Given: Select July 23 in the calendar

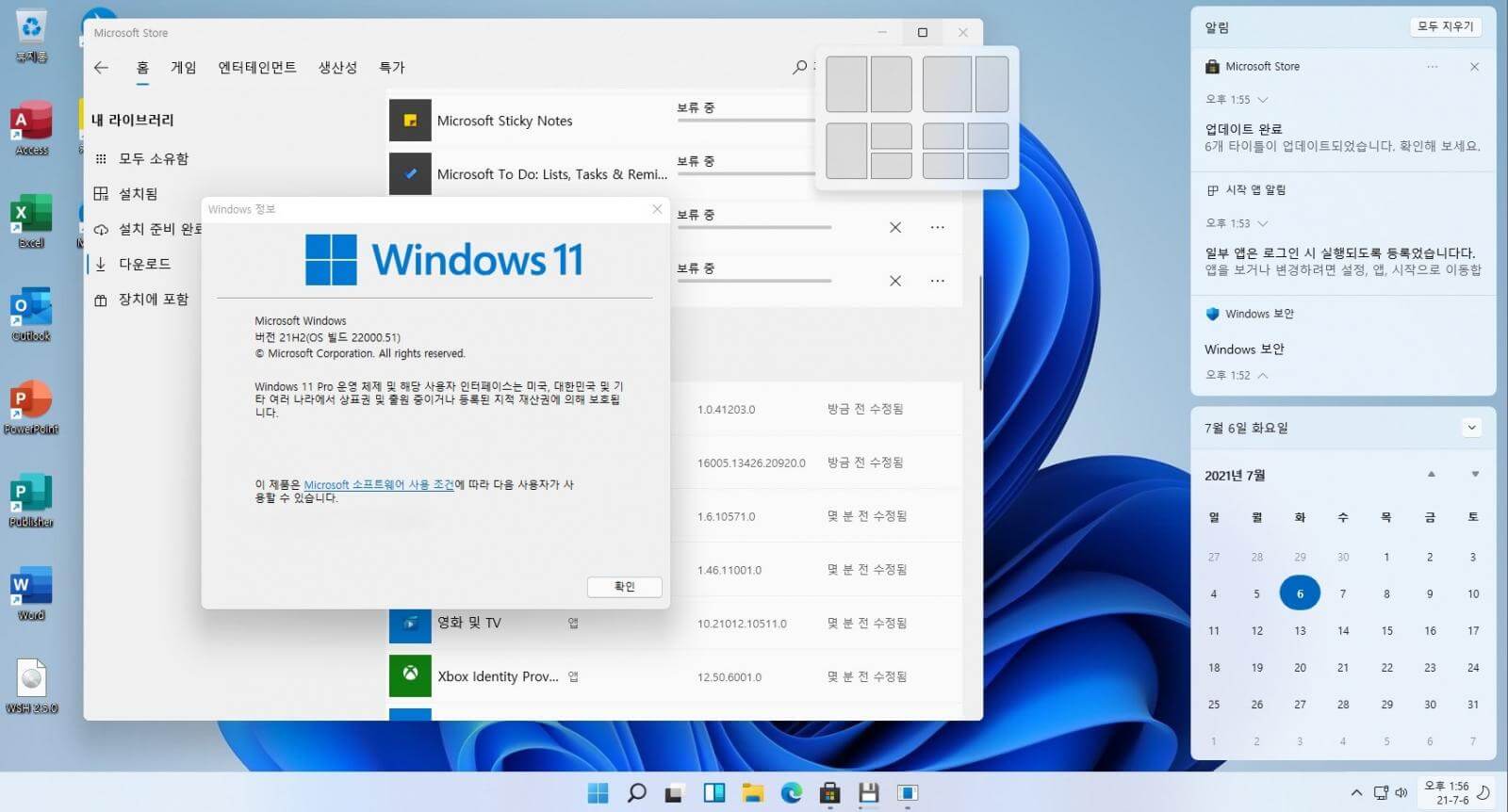Looking at the screenshot, I should (1430, 668).
